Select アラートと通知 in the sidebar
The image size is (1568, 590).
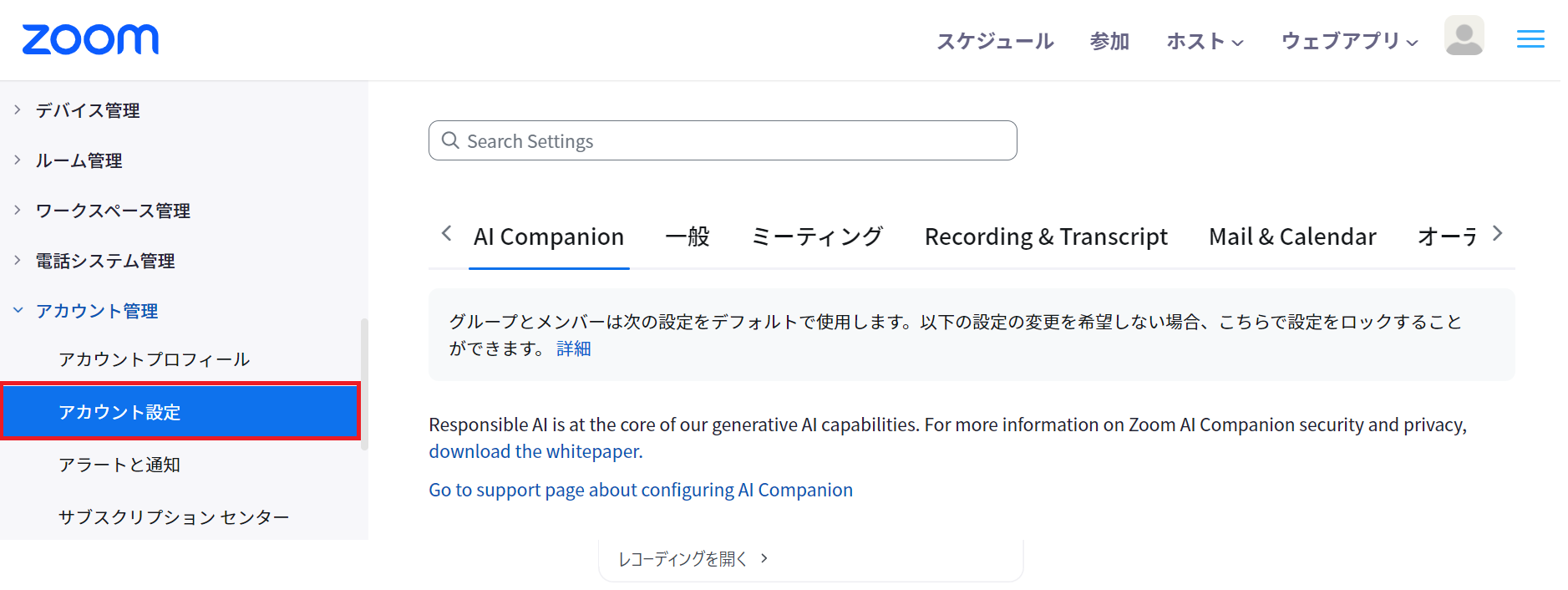pyautogui.click(x=121, y=465)
